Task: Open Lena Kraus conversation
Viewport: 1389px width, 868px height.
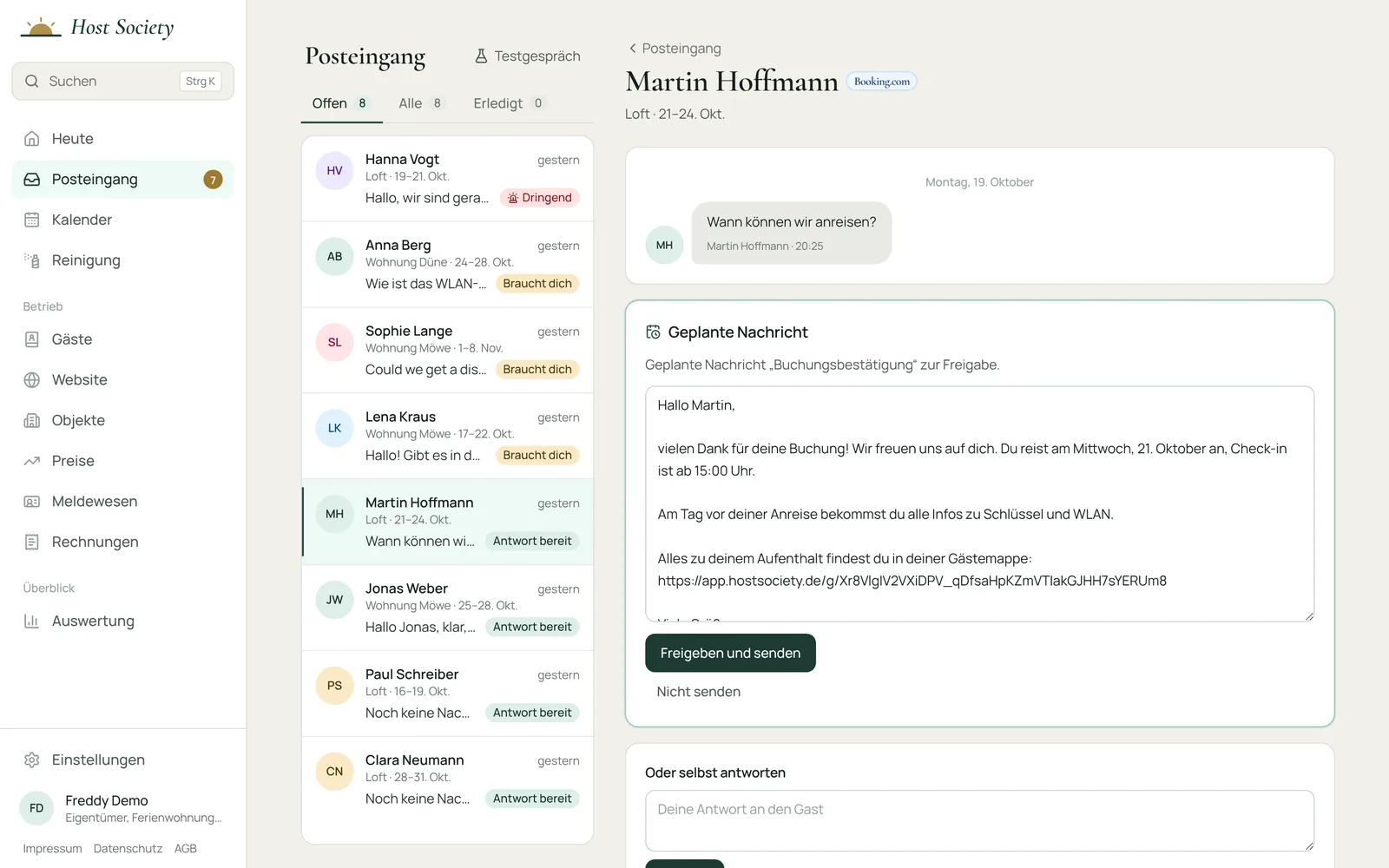Action: pyautogui.click(x=447, y=437)
